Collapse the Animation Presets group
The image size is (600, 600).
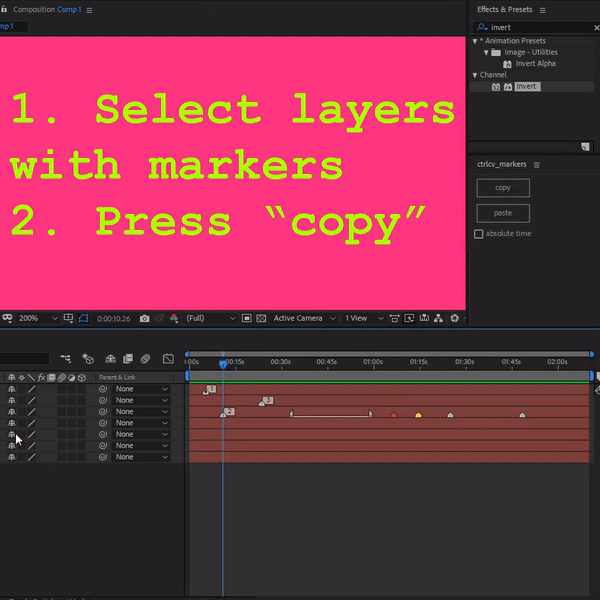point(475,41)
